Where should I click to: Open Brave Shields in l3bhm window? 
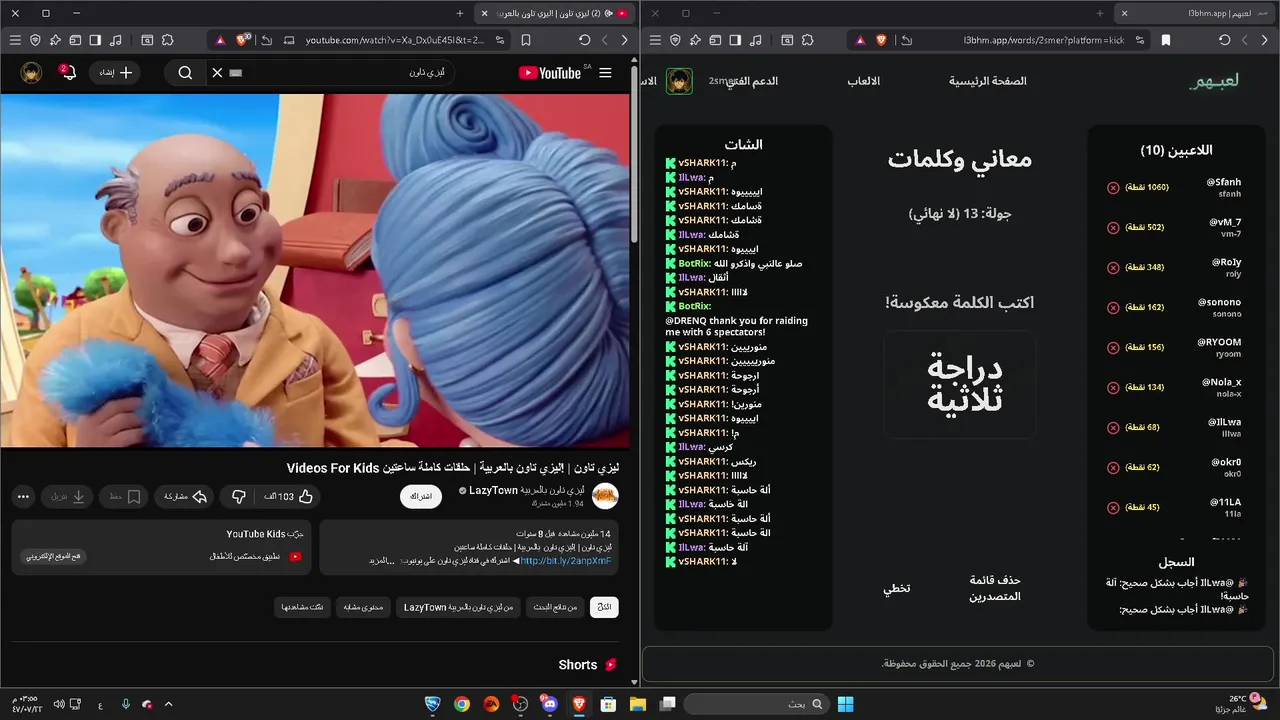pyautogui.click(x=881, y=40)
